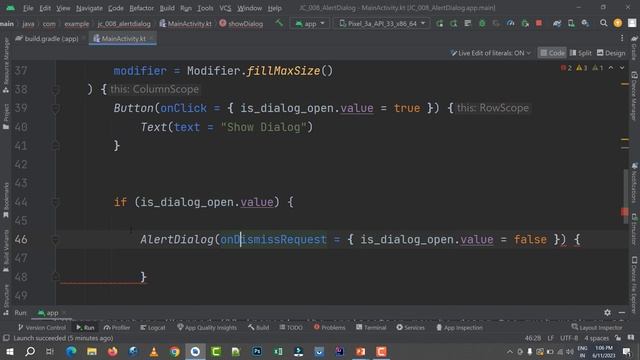Click the Sync Project with Gradle Files icon
The width and height of the screenshot is (640, 360).
coord(557,23)
